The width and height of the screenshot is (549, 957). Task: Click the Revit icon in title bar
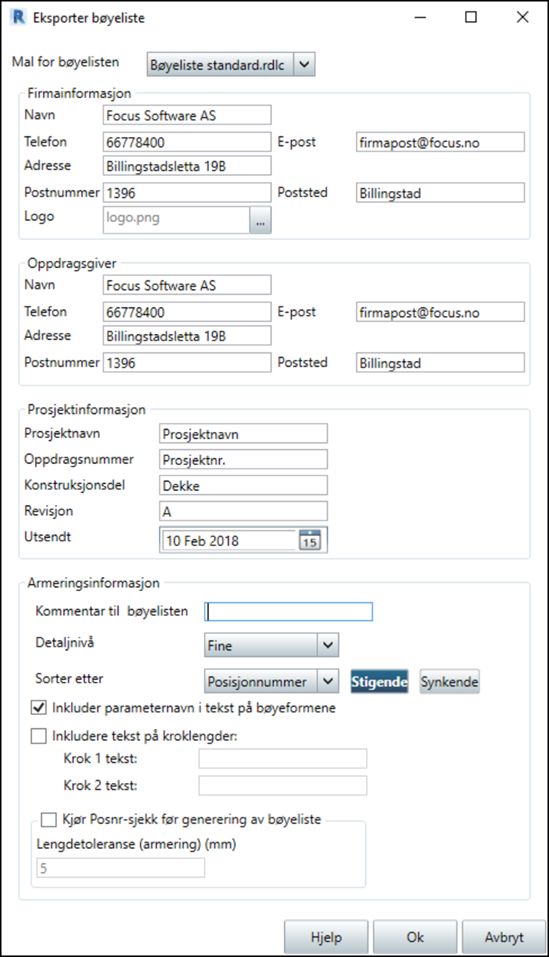(20, 17)
